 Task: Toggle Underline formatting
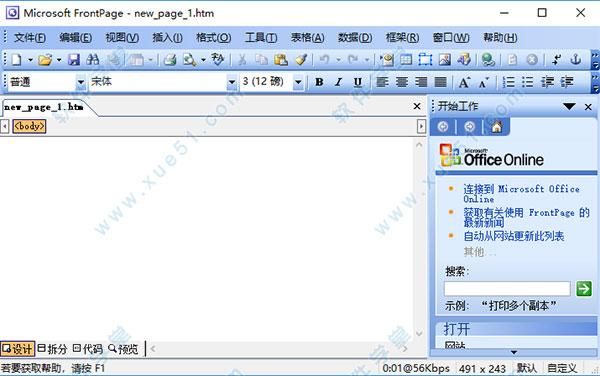[x=358, y=82]
